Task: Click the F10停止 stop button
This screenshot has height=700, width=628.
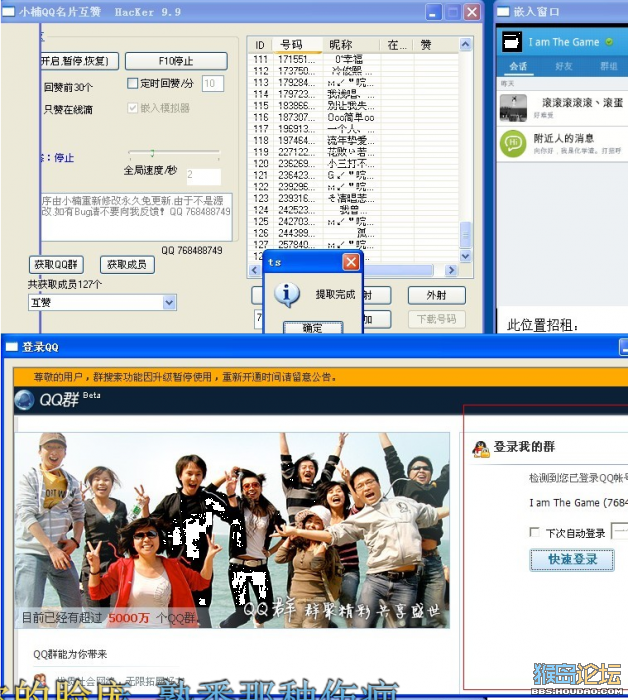Action: pos(176,61)
